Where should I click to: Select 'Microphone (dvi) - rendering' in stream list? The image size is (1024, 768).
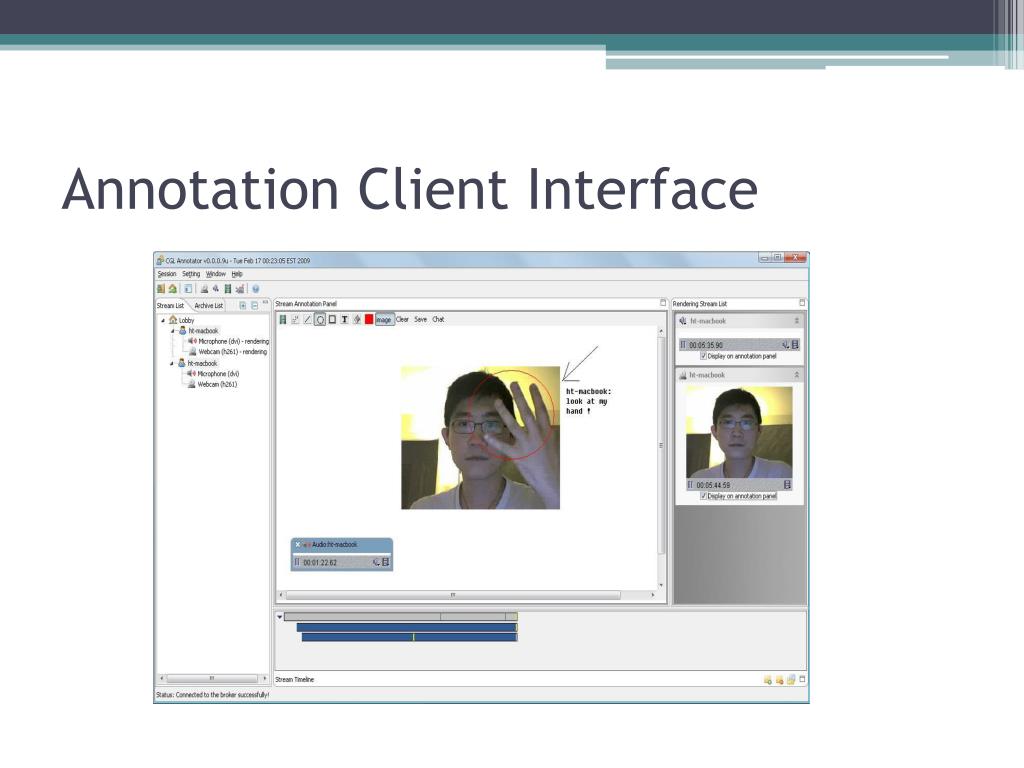tap(233, 342)
